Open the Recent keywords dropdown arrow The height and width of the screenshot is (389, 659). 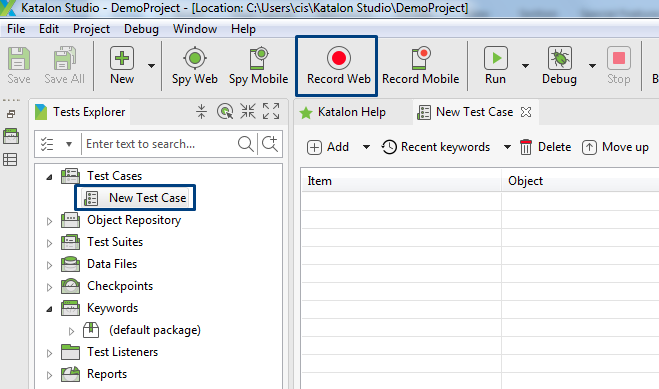pyautogui.click(x=507, y=147)
